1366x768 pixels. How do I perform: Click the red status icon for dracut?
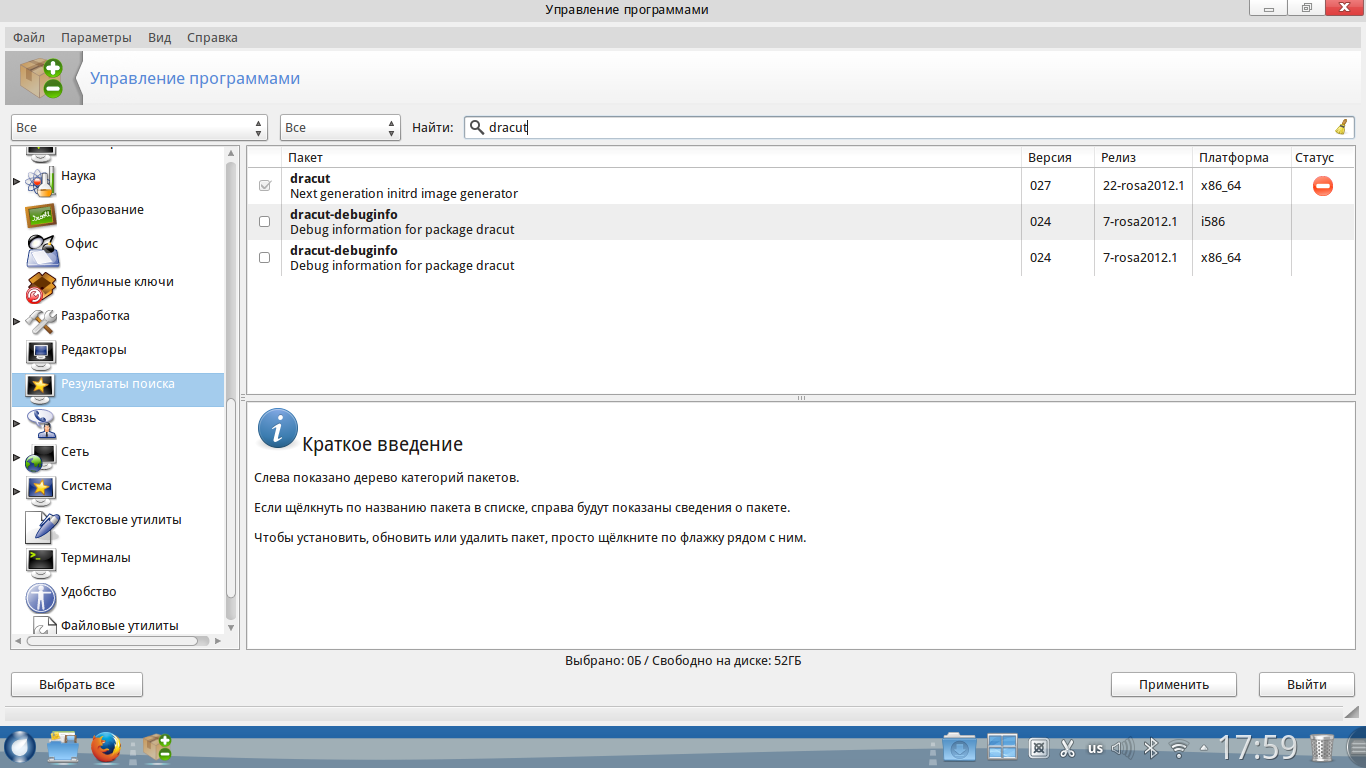(1323, 185)
